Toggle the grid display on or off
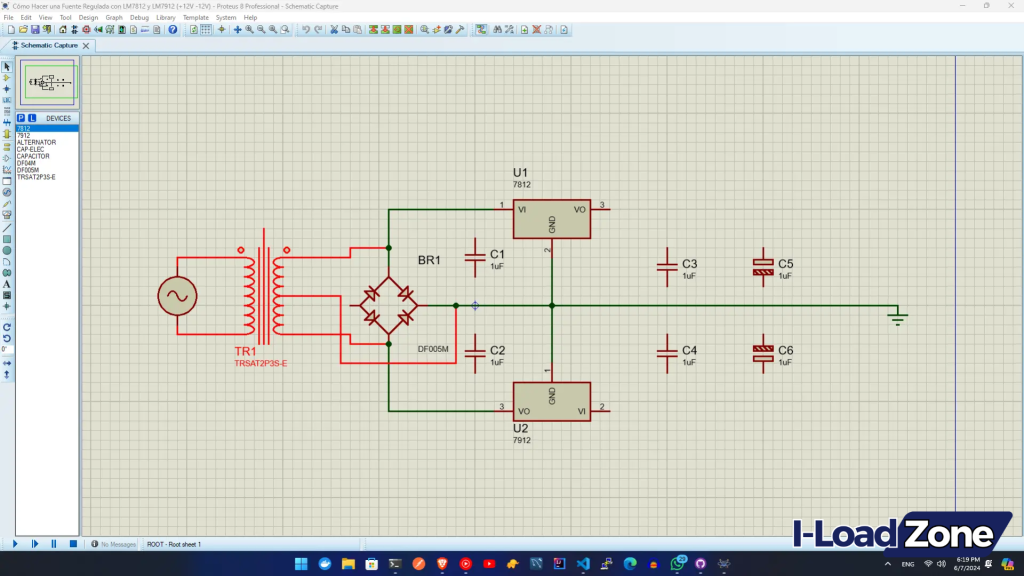 (x=207, y=30)
